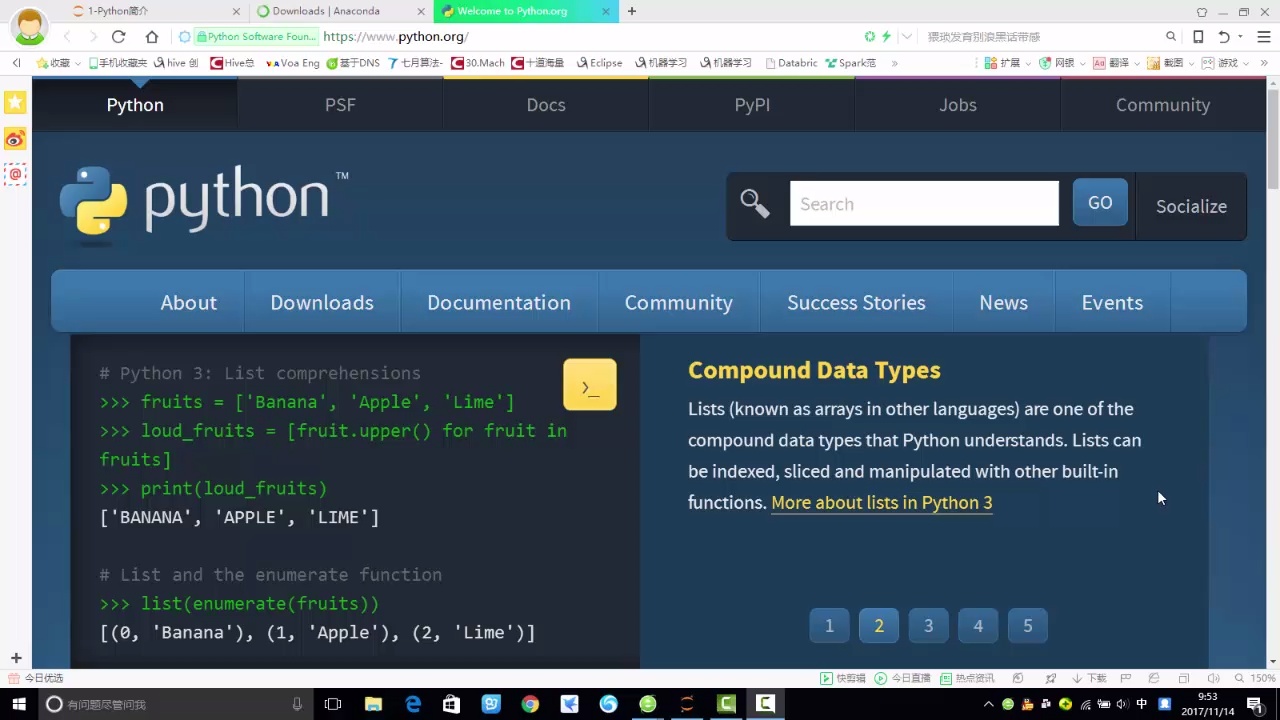Screen dimensions: 1280x720
Task: Open Task View on the taskbar
Action: tap(333, 704)
